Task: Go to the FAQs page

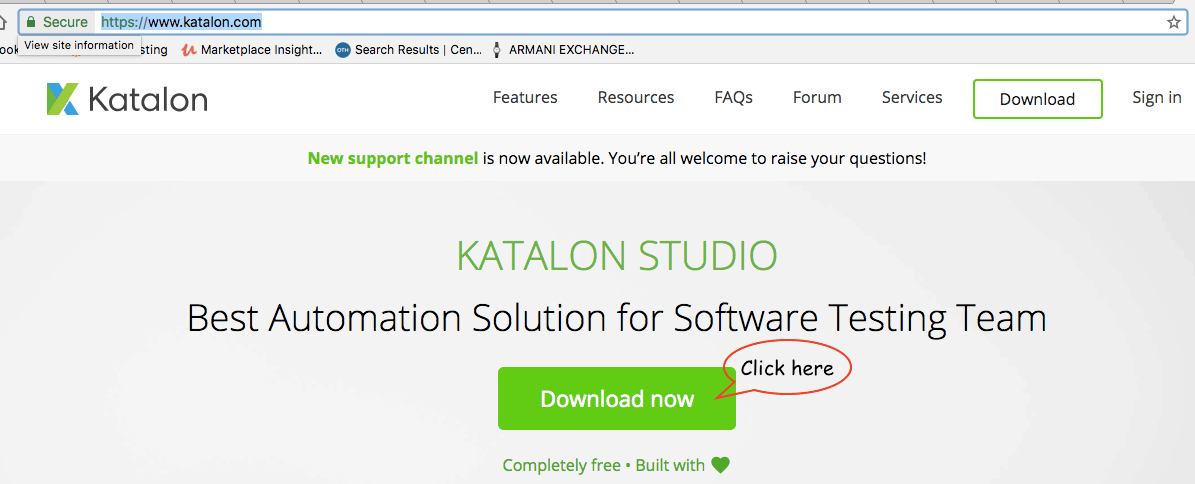Action: (733, 98)
